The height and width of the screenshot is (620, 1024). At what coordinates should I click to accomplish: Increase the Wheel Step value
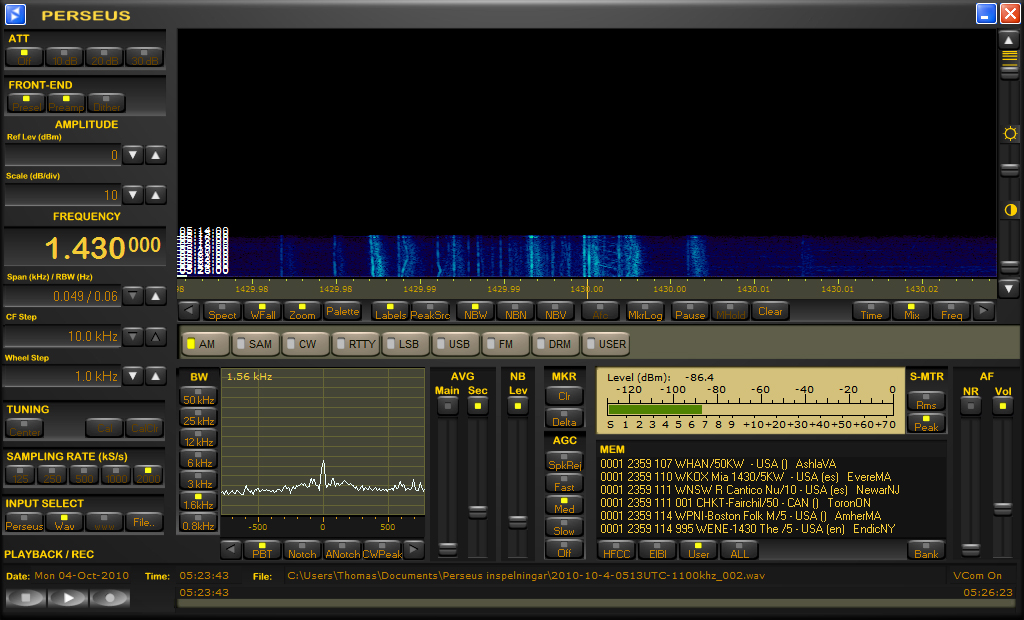(x=155, y=376)
